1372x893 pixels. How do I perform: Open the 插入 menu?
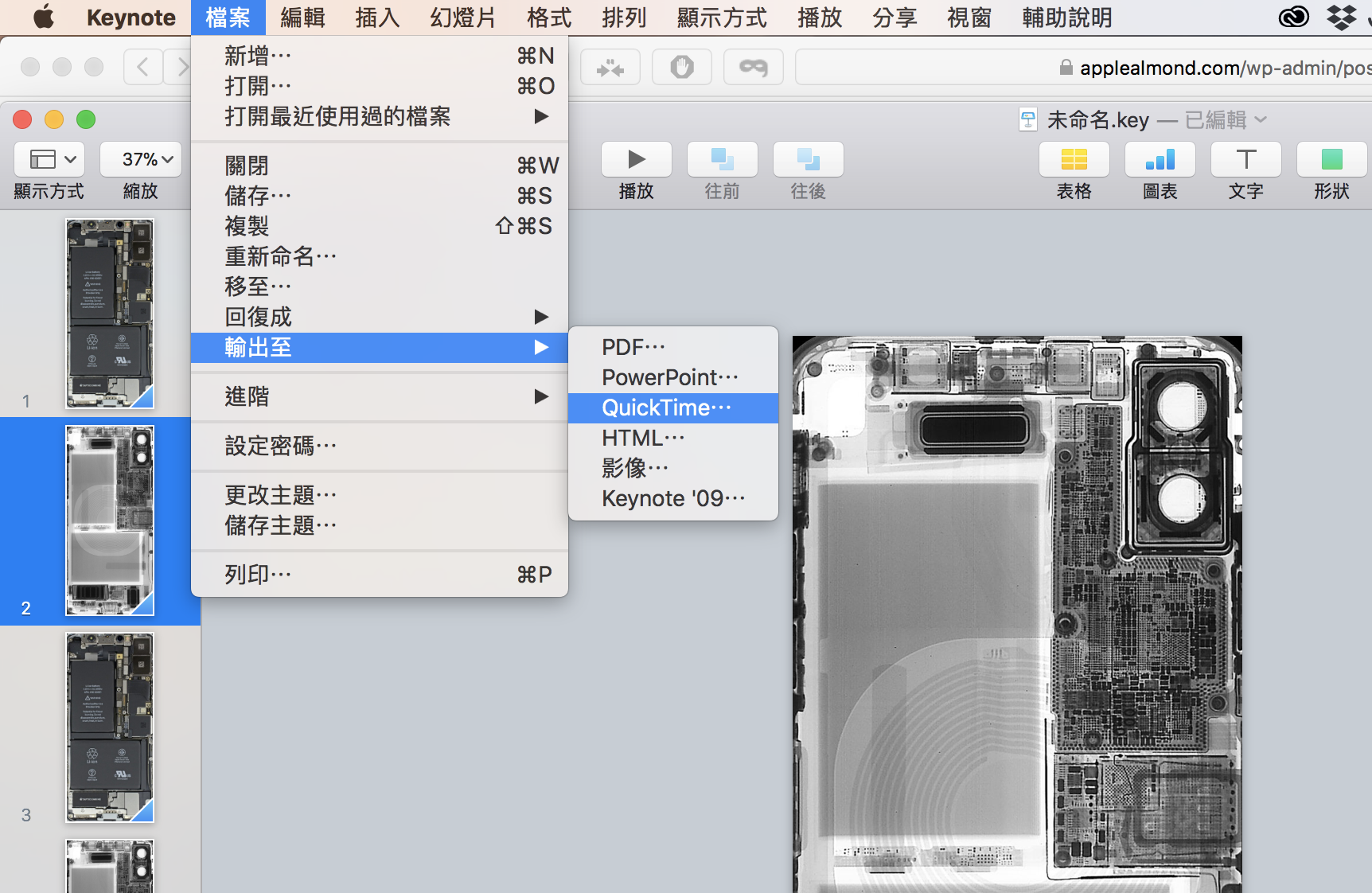[377, 18]
